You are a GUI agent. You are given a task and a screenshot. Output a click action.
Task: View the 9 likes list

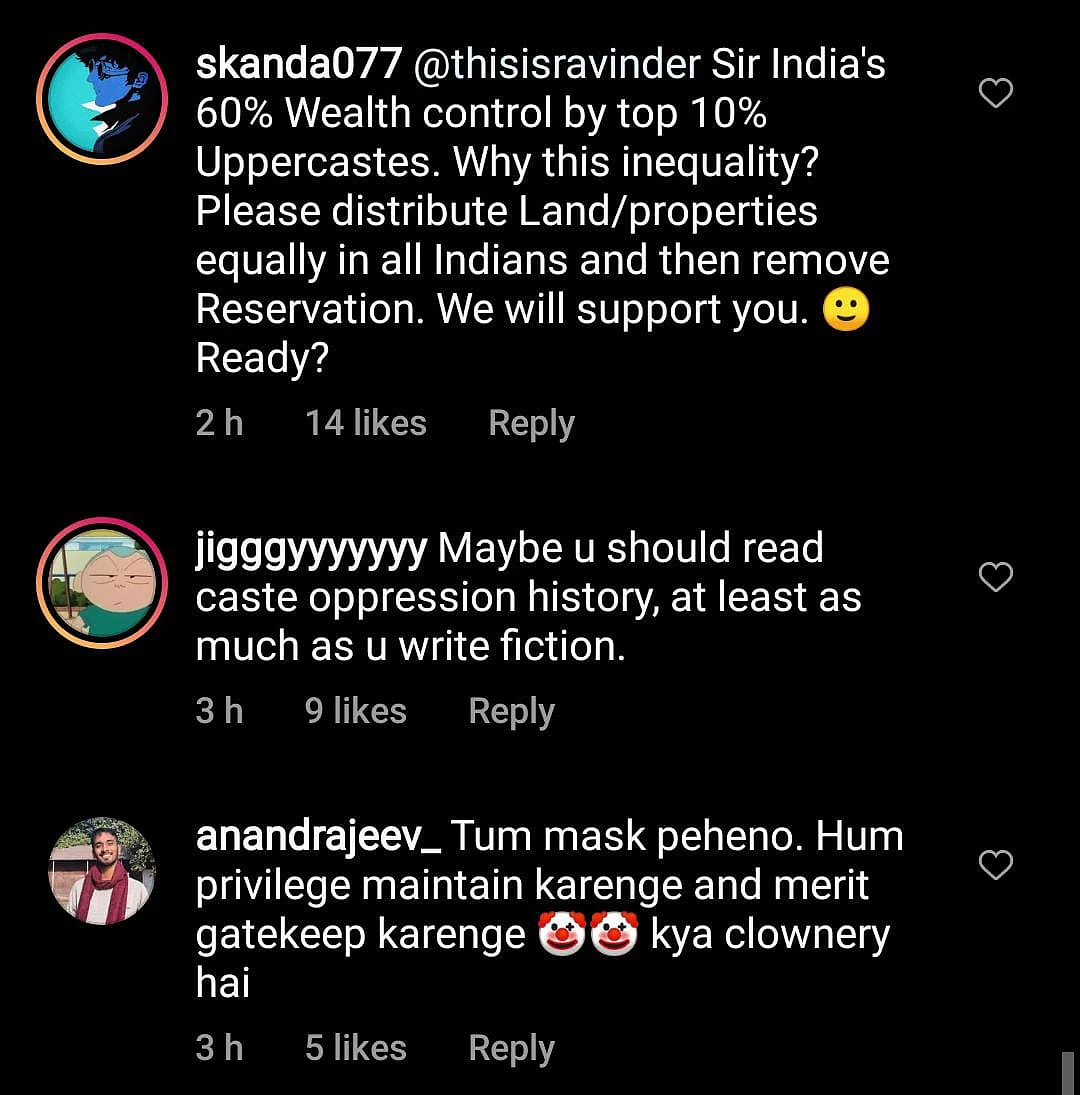click(x=355, y=712)
